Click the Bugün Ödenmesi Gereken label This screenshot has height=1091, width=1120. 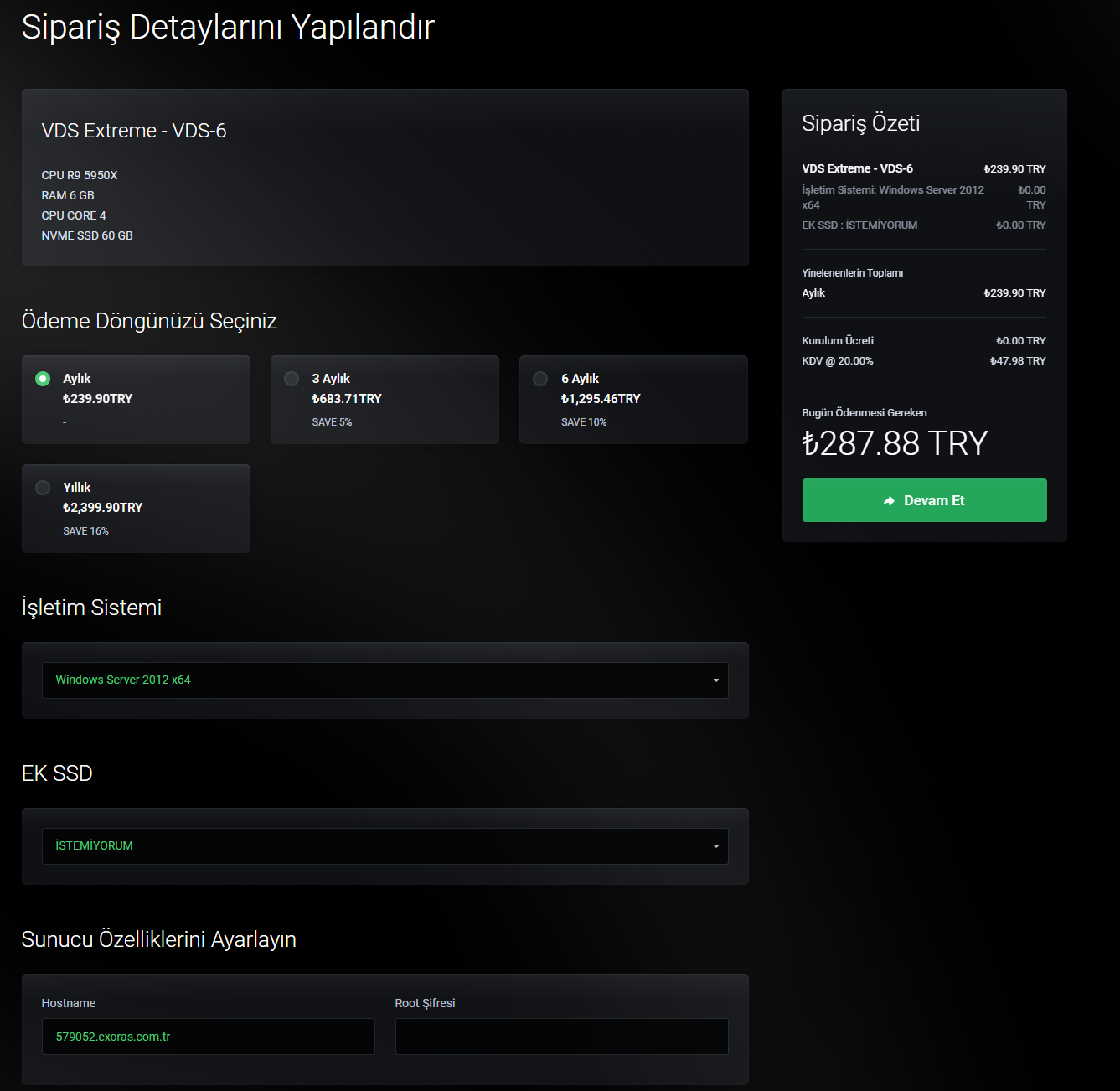pyautogui.click(x=865, y=413)
